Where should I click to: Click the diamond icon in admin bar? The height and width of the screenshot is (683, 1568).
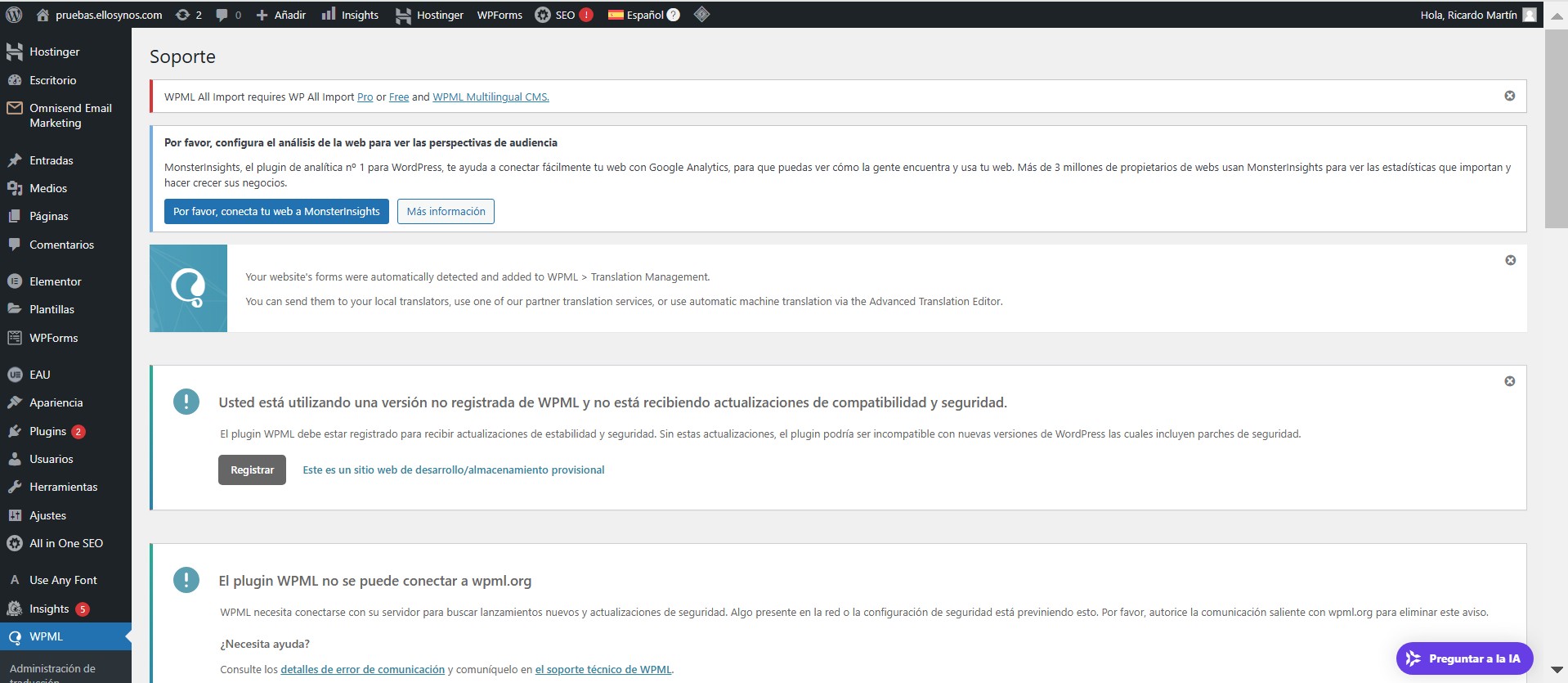point(701,15)
